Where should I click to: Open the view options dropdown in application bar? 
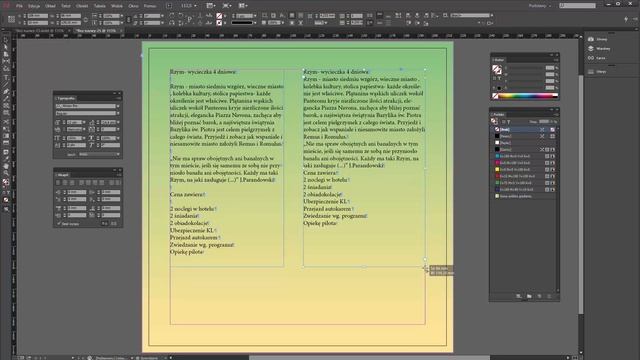tap(211, 6)
